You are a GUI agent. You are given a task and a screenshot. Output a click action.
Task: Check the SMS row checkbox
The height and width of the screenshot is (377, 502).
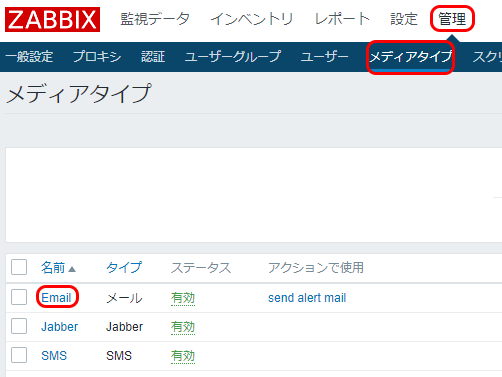pyautogui.click(x=19, y=355)
